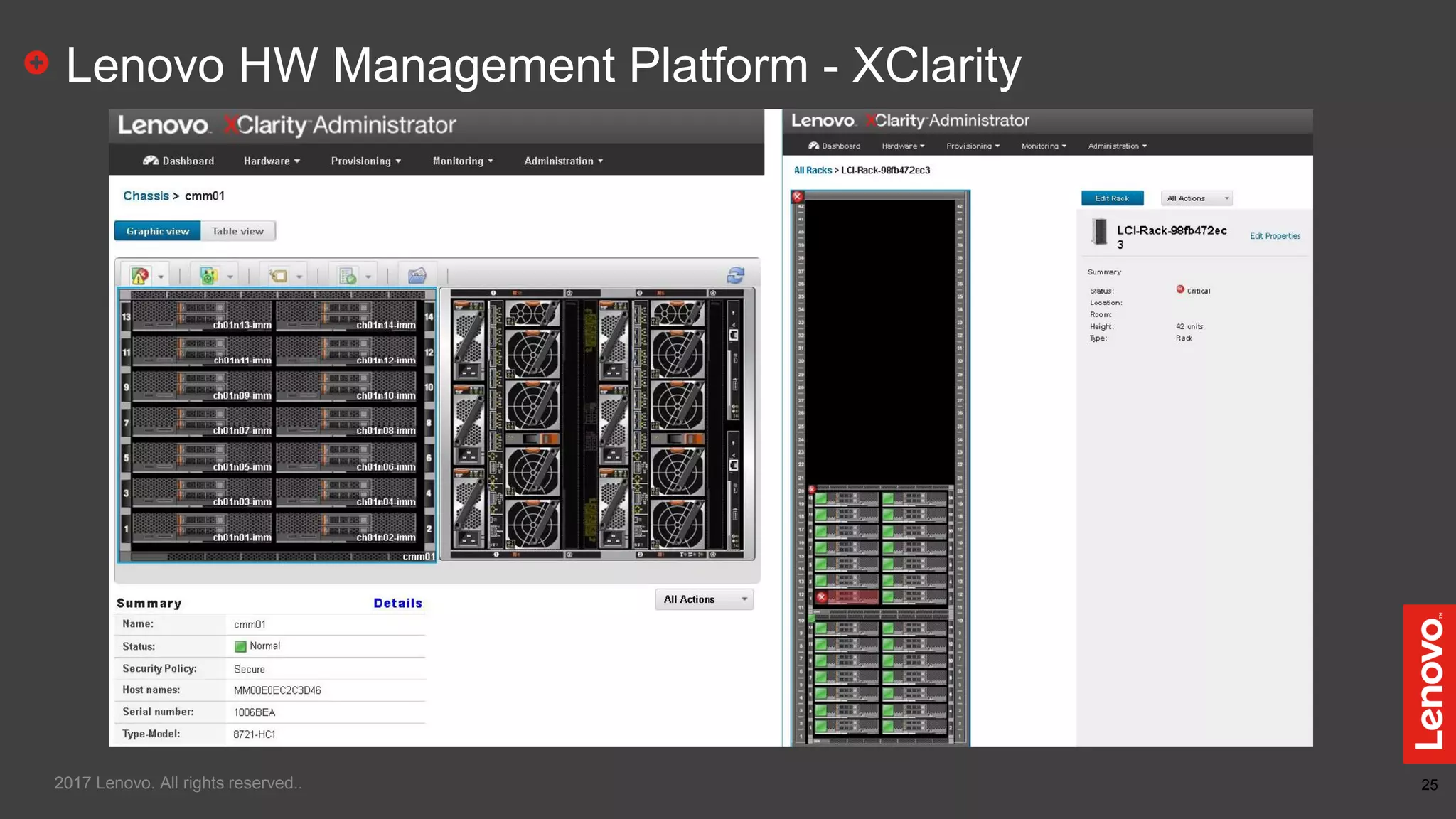Select node ch01n14-imm in chassis

(x=346, y=316)
